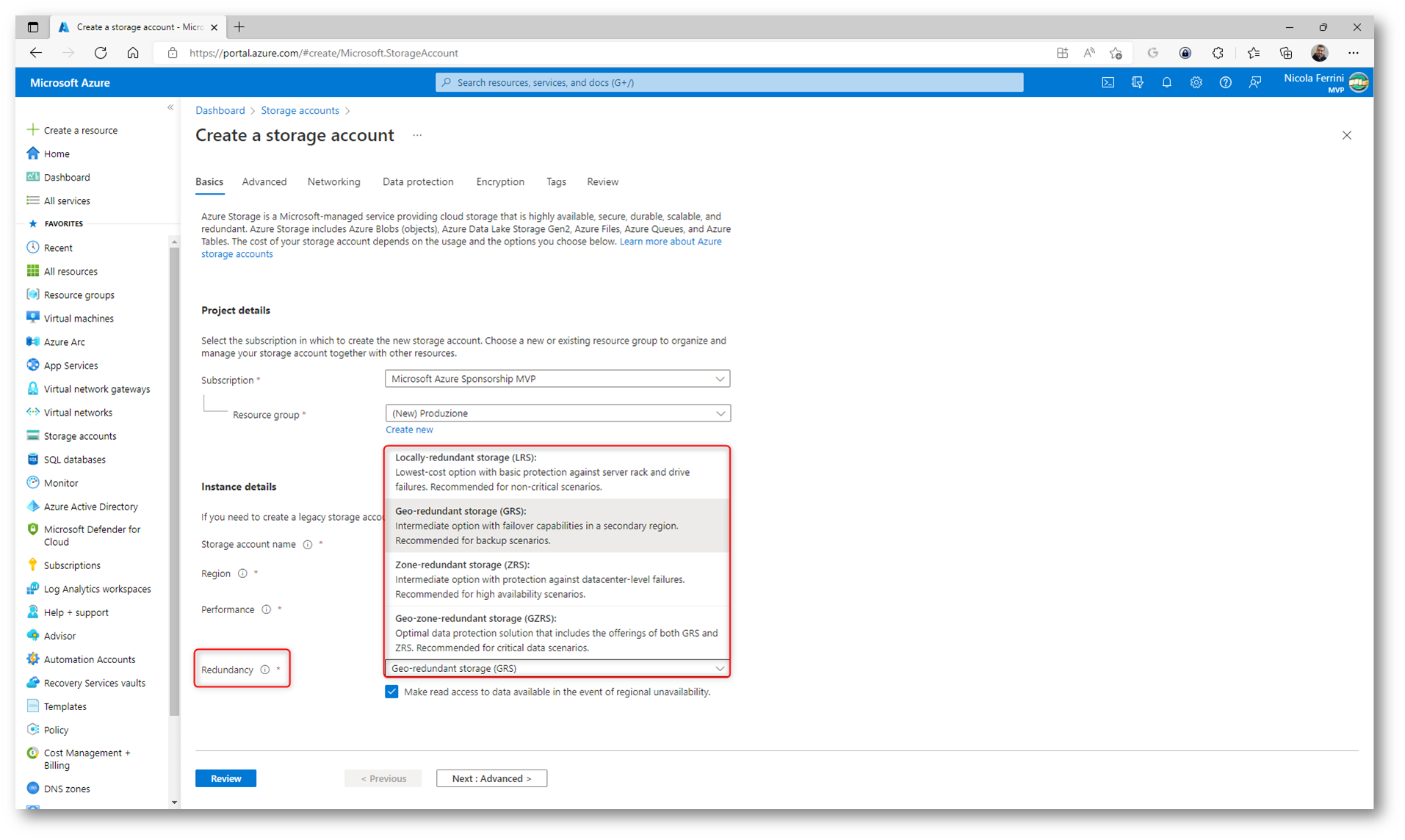Select Locally-redundant storage (LRS) option
This screenshot has height=840, width=1405.
[x=557, y=472]
